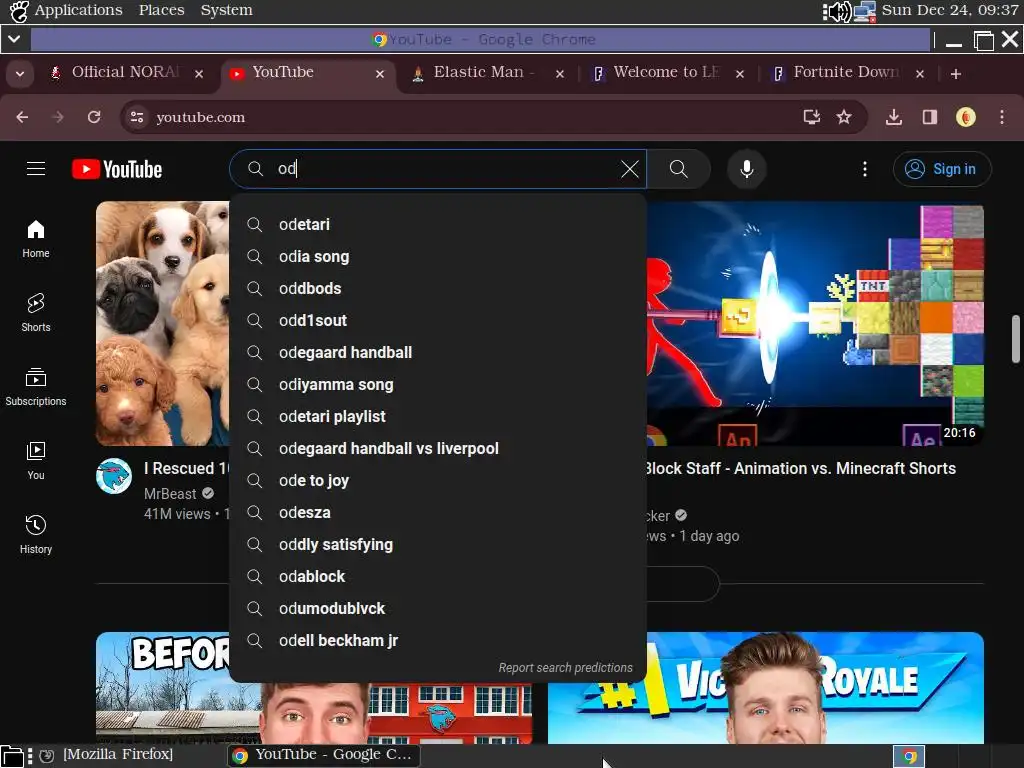Select the odesza suggestion

[x=438, y=513]
